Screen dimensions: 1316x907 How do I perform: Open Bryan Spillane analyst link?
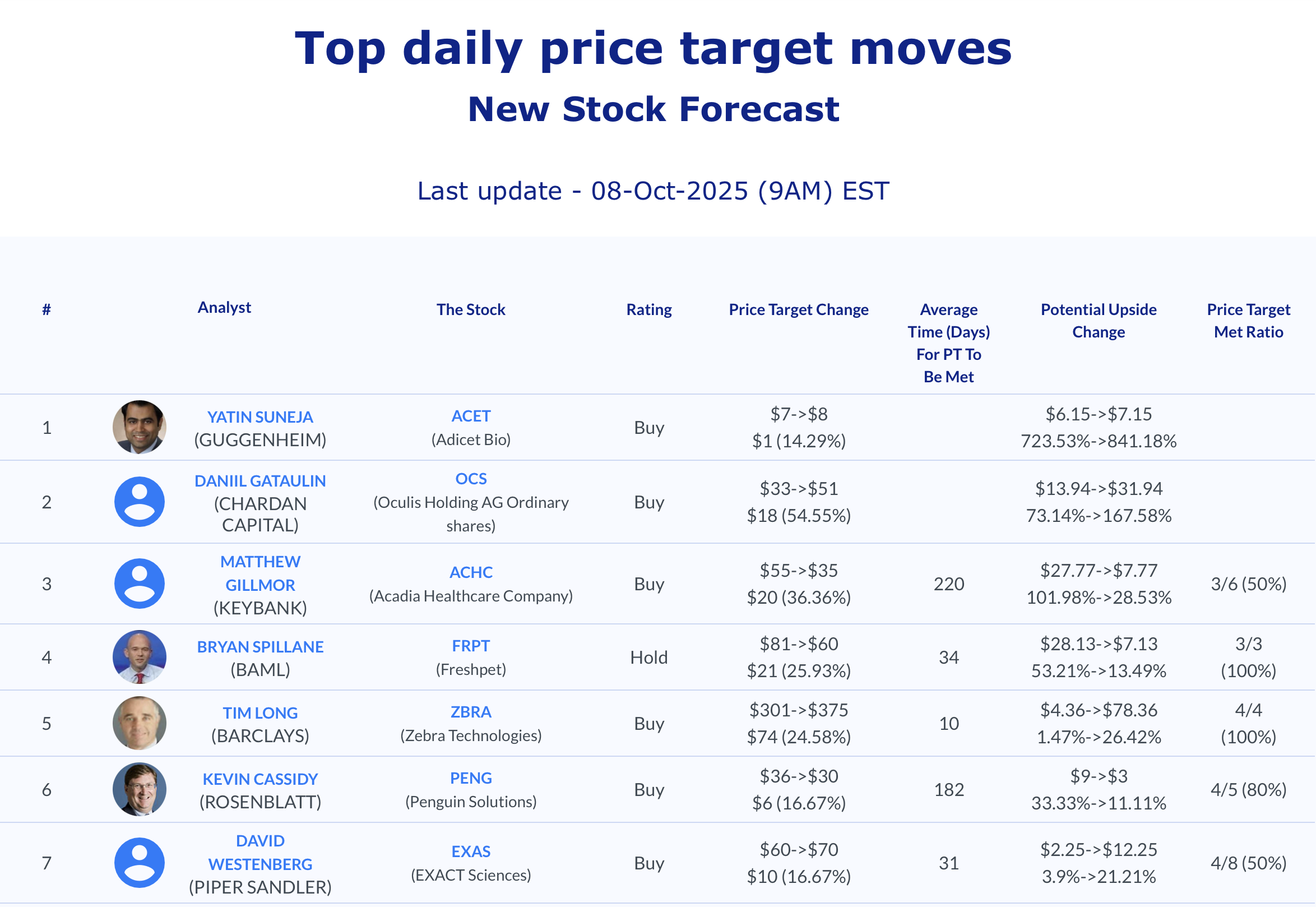[260, 646]
